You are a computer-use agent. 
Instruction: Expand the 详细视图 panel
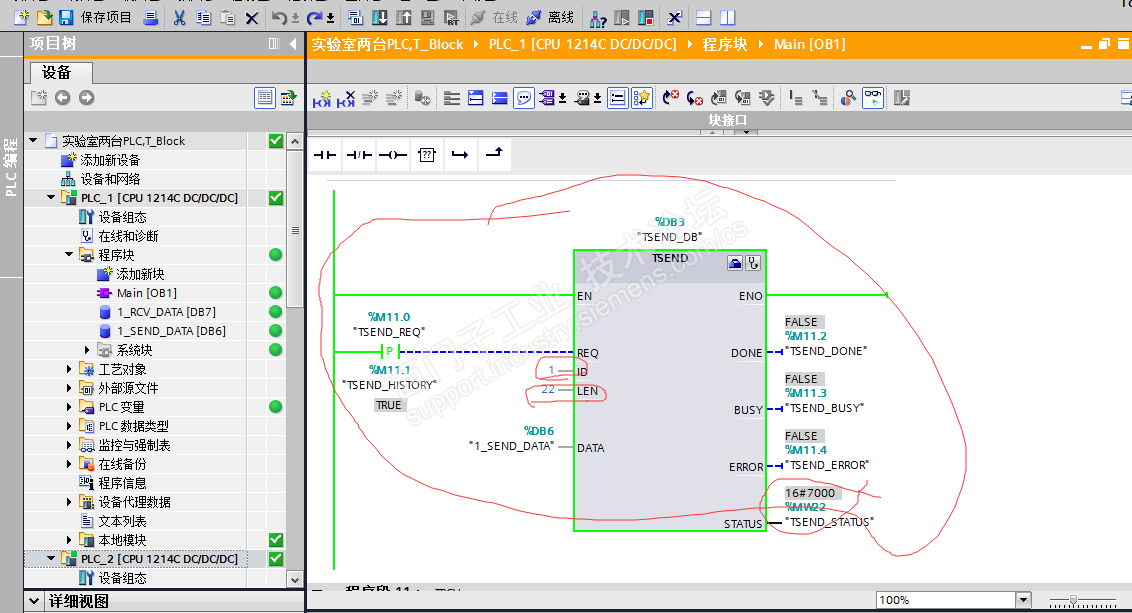pyautogui.click(x=35, y=601)
